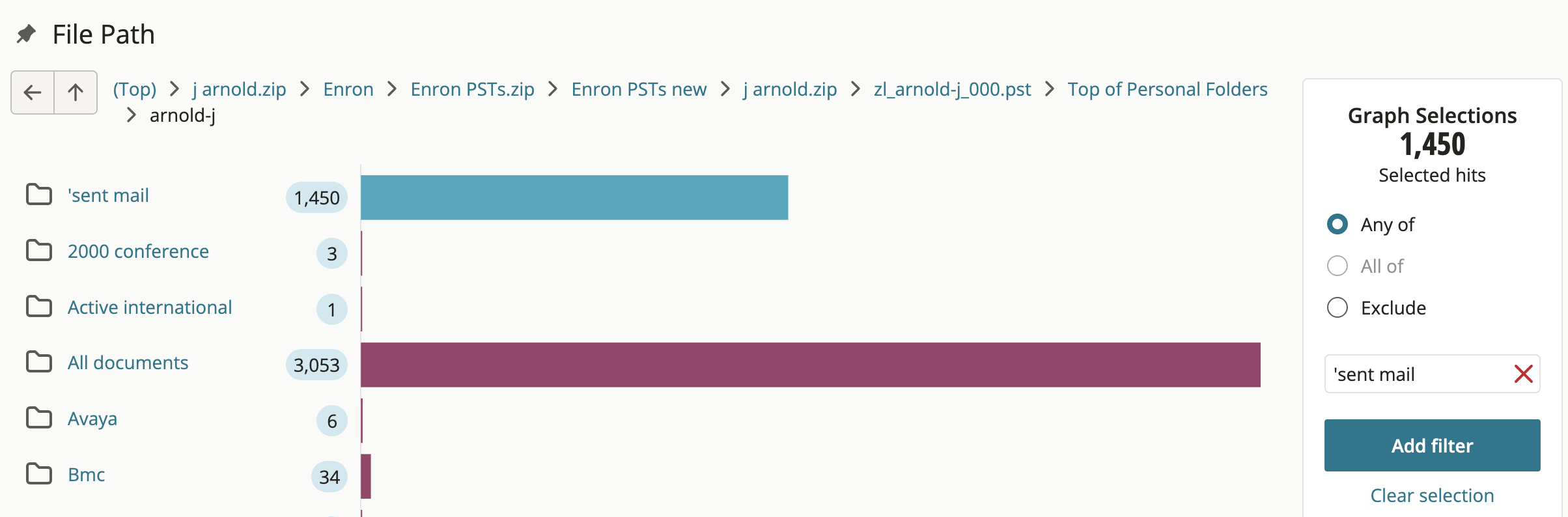Open the All documents folder
This screenshot has width=1568, height=517.
[x=128, y=363]
